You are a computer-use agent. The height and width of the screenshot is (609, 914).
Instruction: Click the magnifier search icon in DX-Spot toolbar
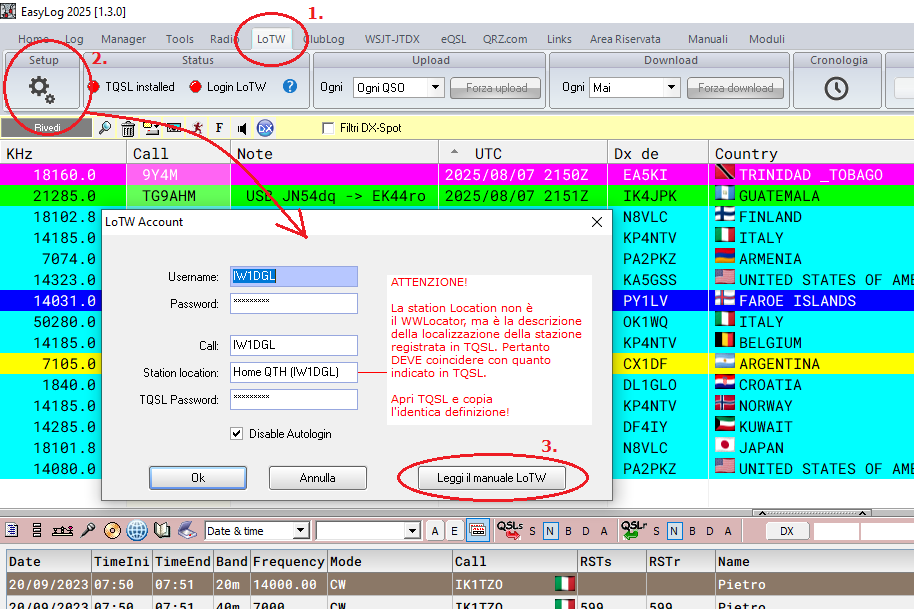coord(105,128)
